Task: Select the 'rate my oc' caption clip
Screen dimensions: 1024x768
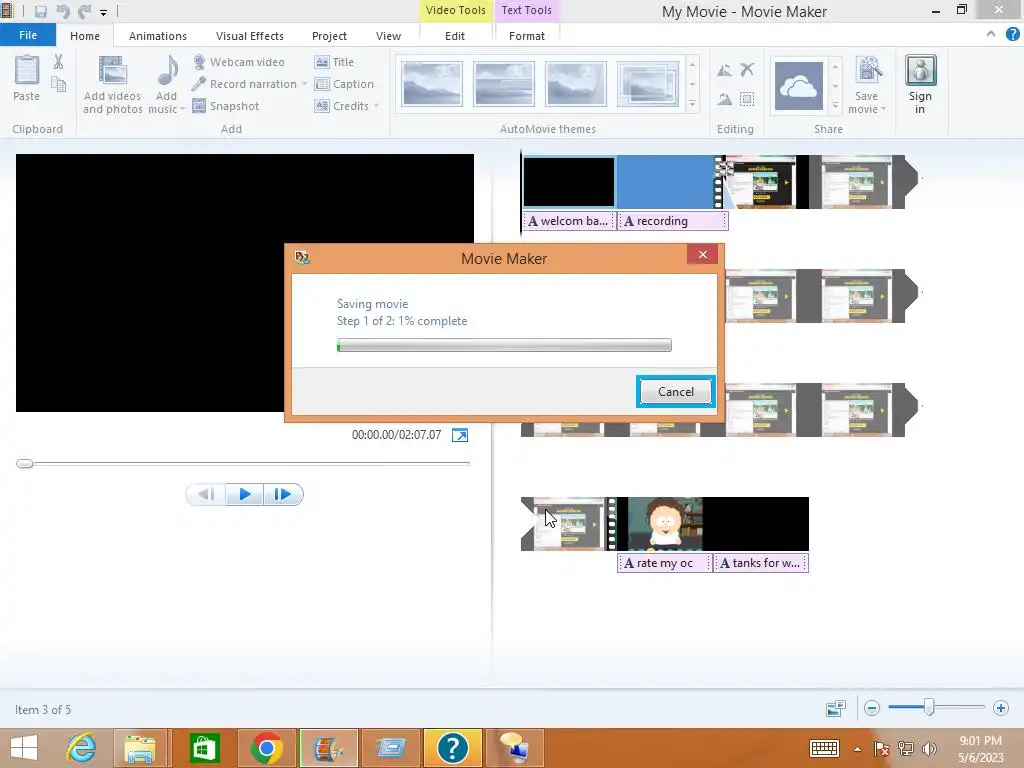Action: [x=664, y=563]
